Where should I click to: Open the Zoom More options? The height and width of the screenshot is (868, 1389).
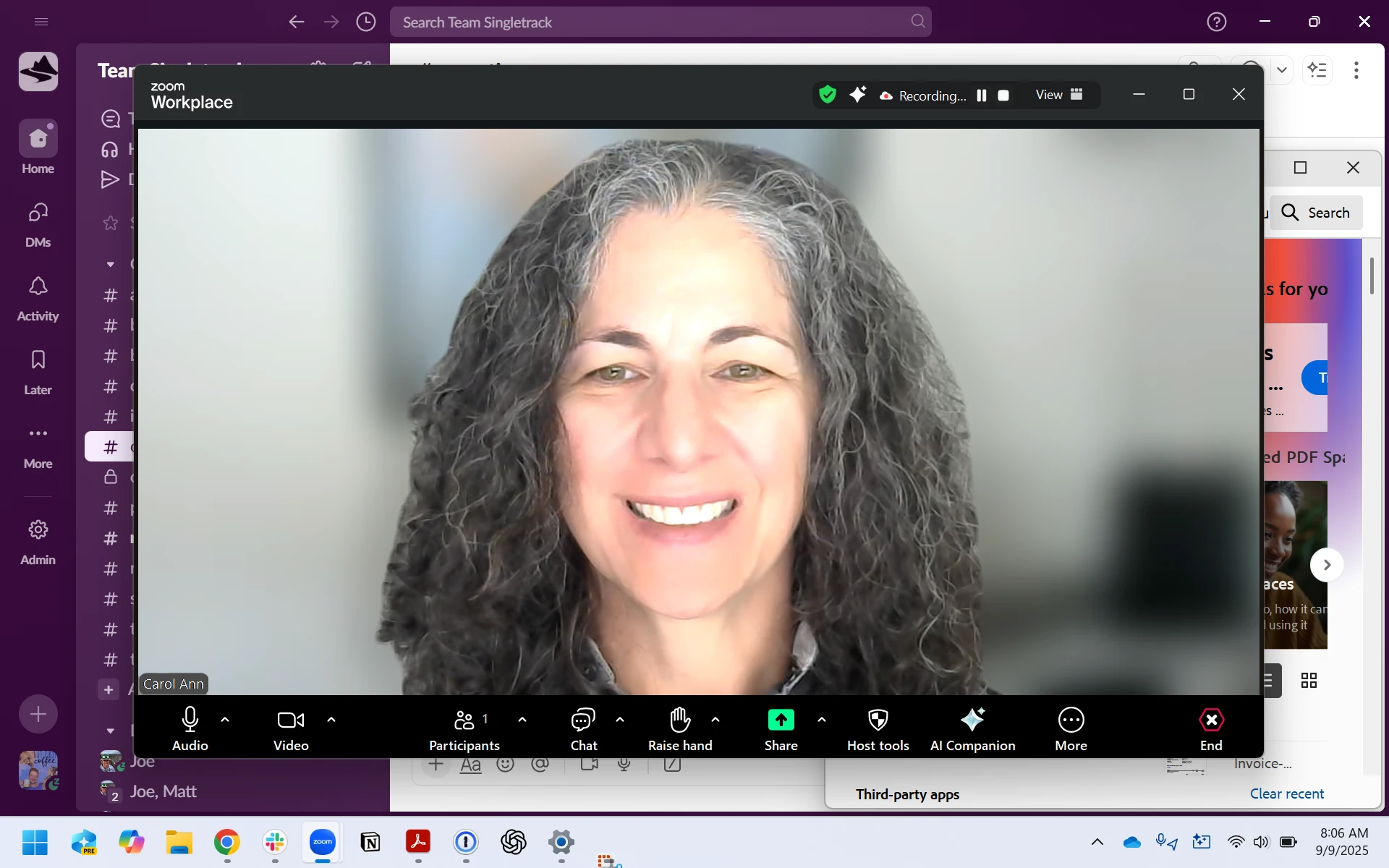pos(1071,728)
